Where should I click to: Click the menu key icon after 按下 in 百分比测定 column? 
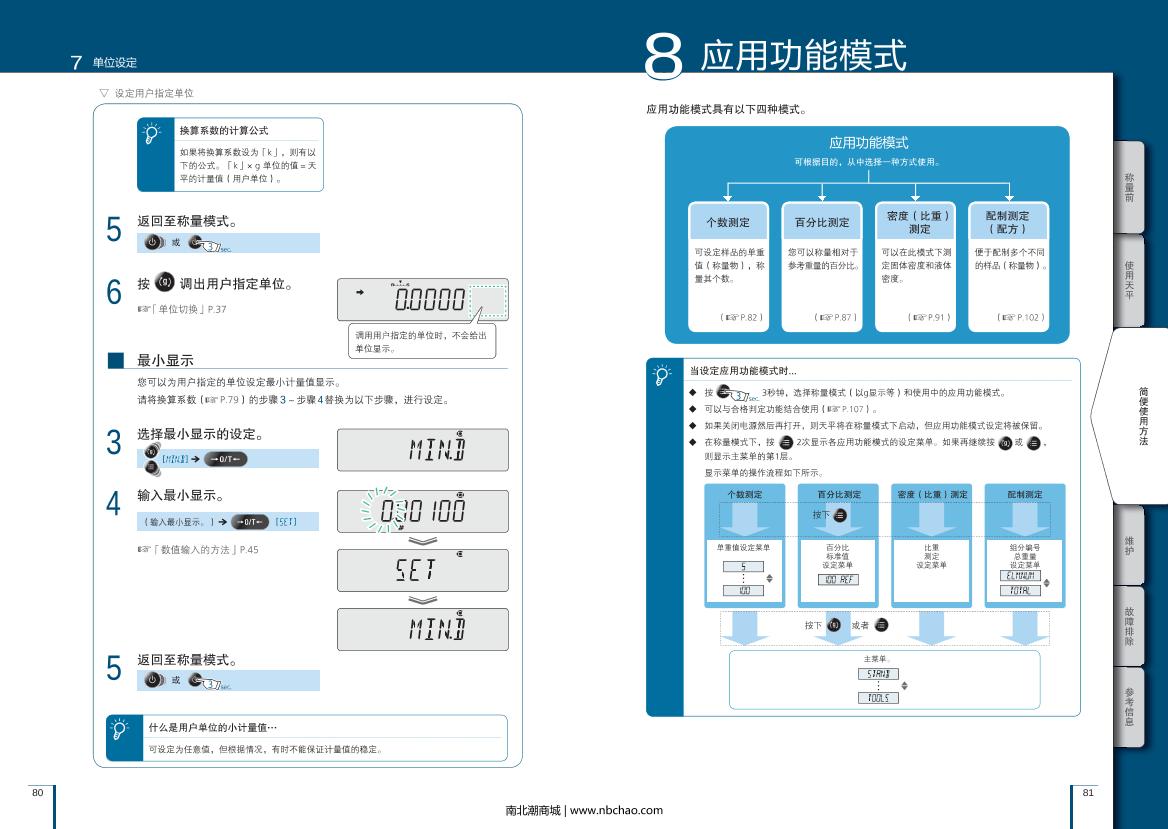(x=841, y=514)
